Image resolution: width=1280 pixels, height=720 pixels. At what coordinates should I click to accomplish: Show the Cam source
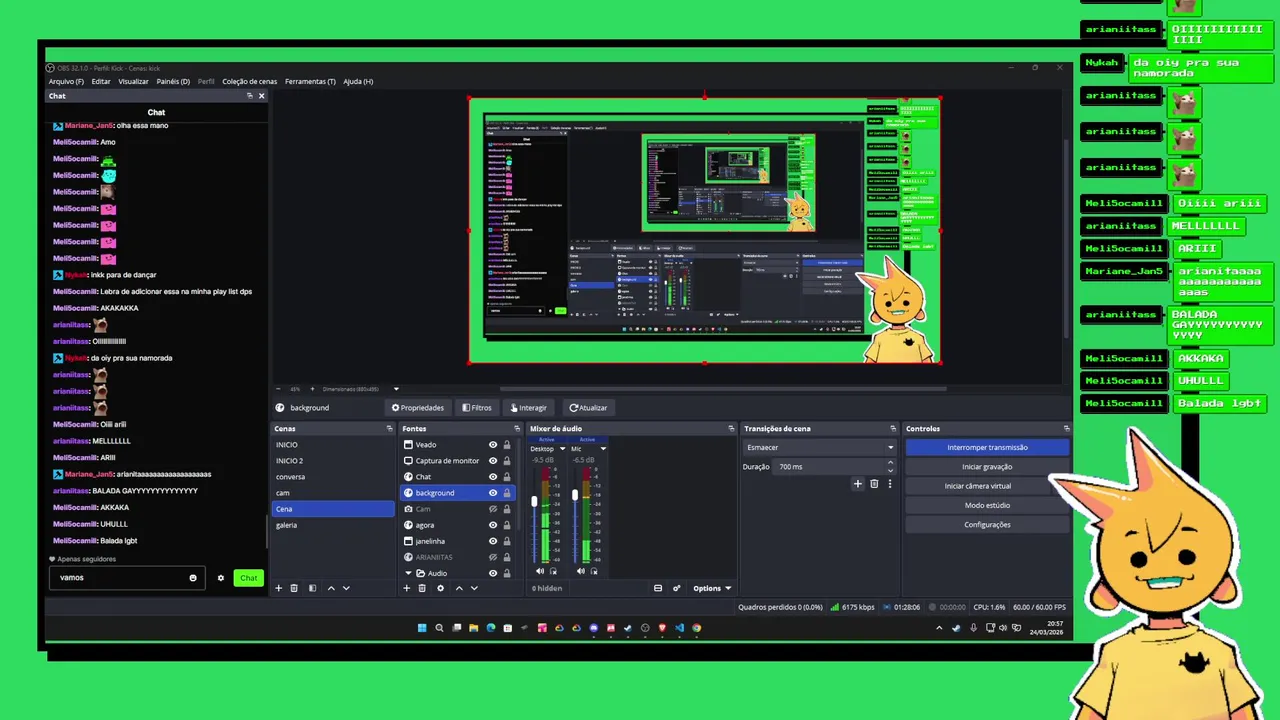click(493, 509)
